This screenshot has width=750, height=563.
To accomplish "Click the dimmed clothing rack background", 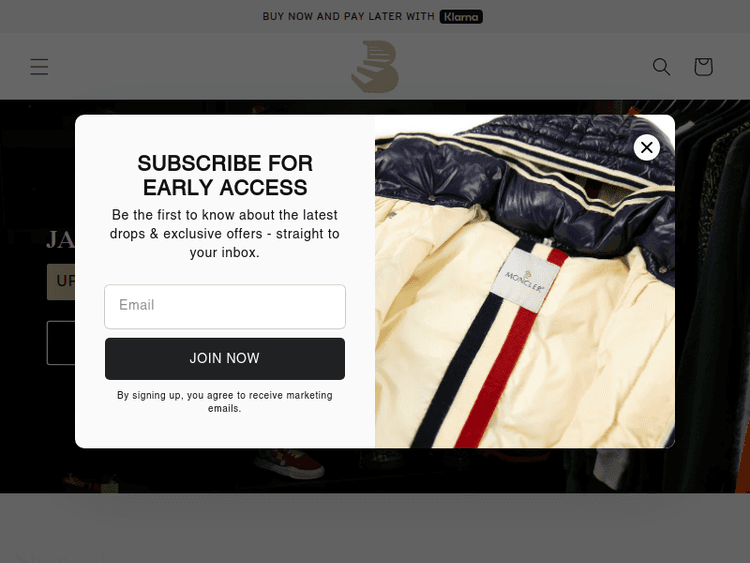I will tap(712, 297).
